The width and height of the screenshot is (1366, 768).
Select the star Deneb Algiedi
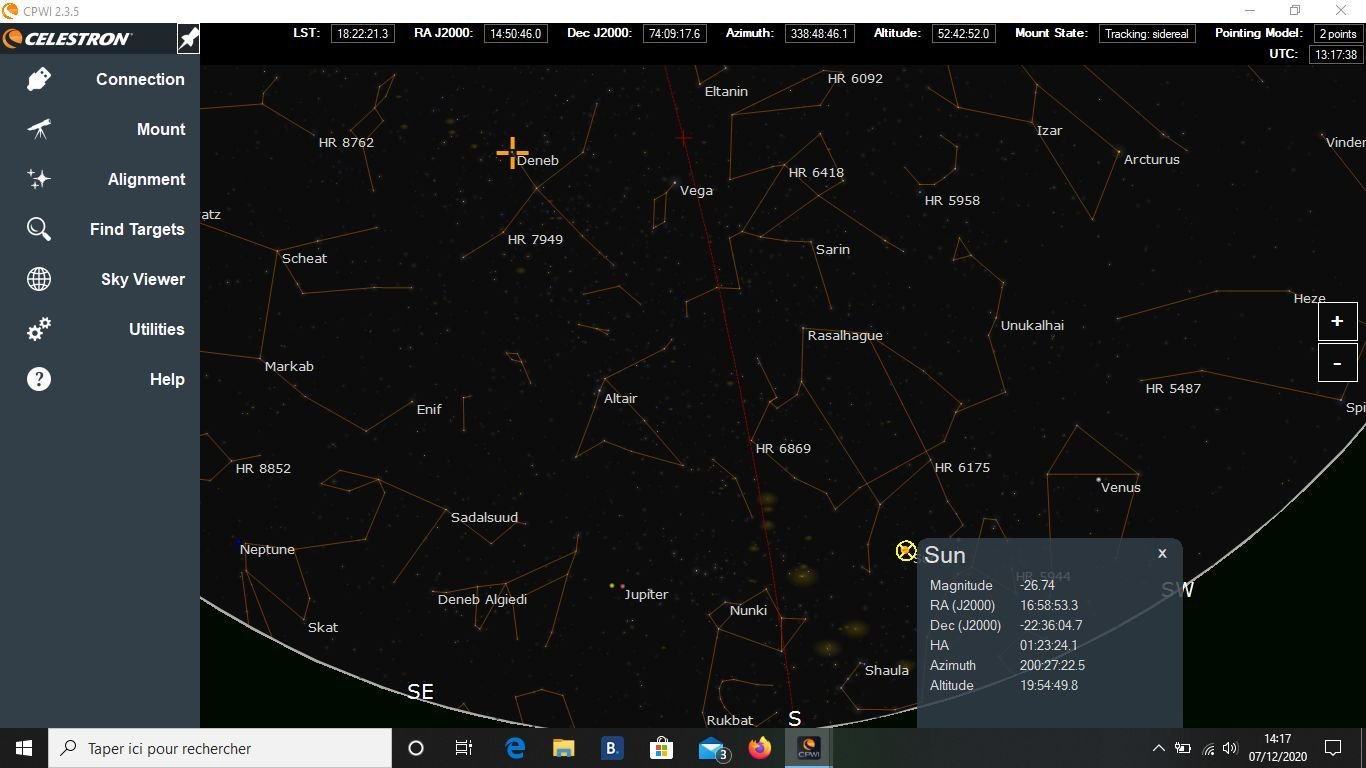(x=482, y=599)
